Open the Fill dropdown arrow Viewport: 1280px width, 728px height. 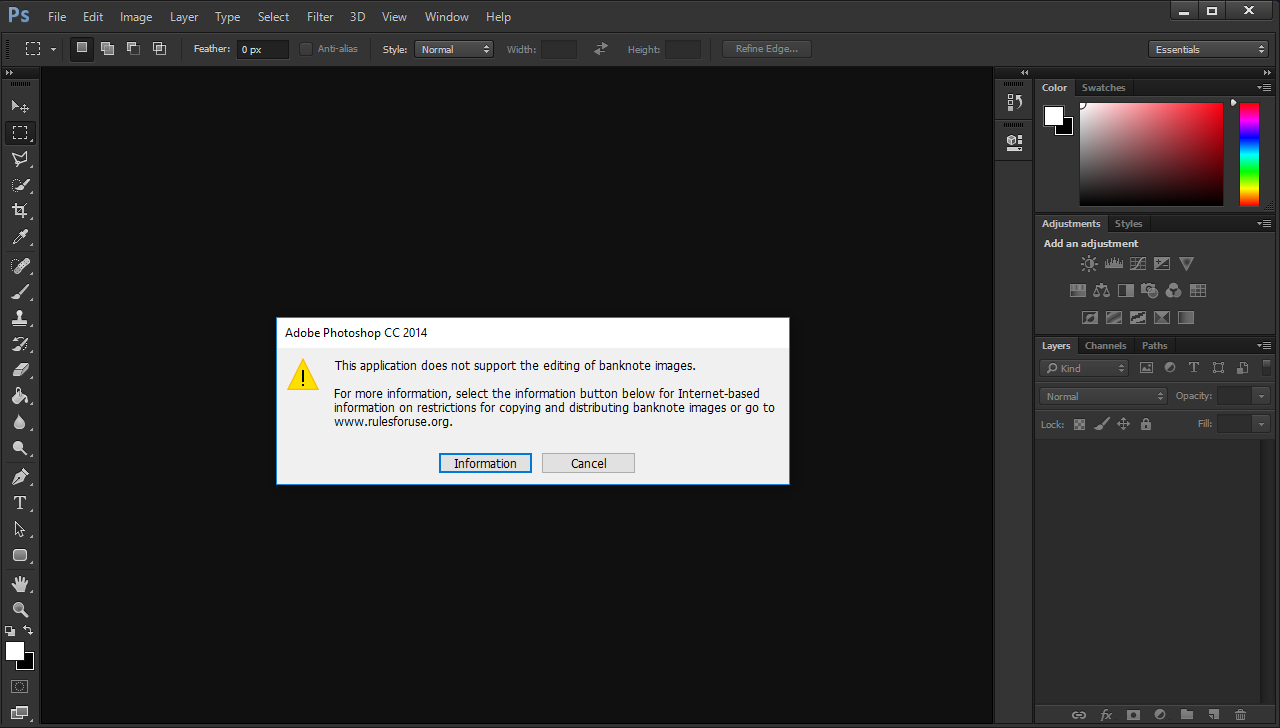pyautogui.click(x=1261, y=424)
